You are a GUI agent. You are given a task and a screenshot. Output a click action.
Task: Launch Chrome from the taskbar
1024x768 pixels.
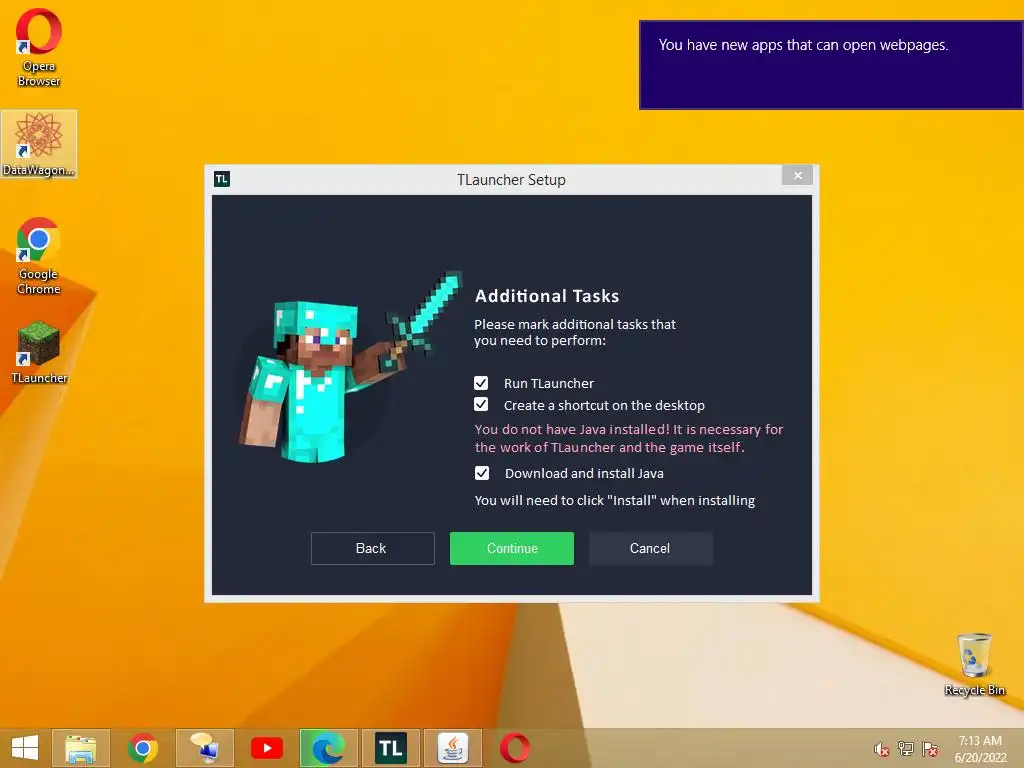[143, 748]
